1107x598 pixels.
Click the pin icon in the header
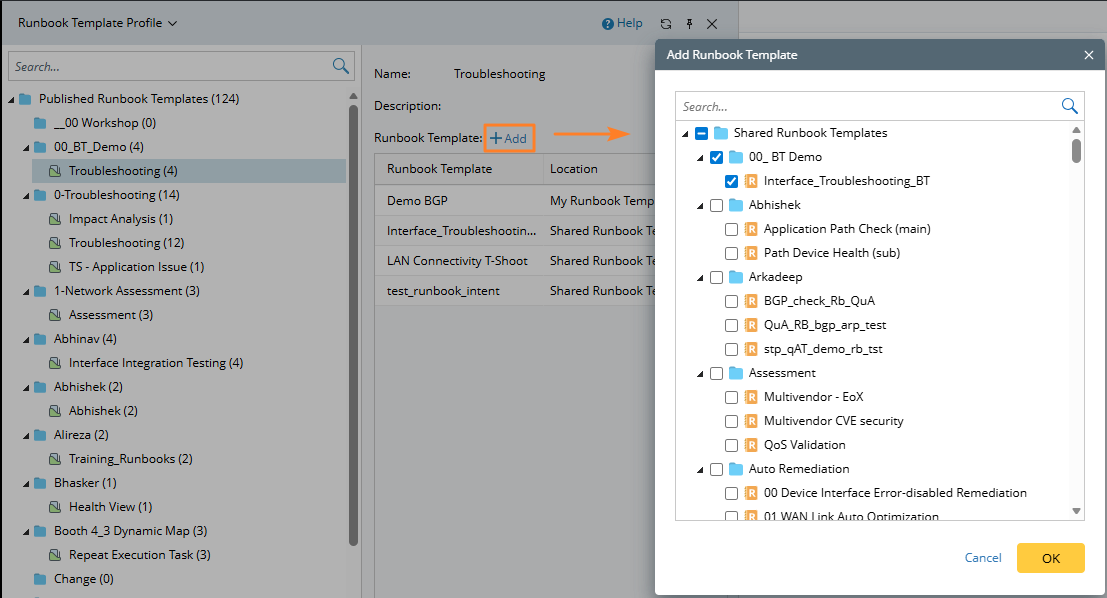tap(689, 23)
